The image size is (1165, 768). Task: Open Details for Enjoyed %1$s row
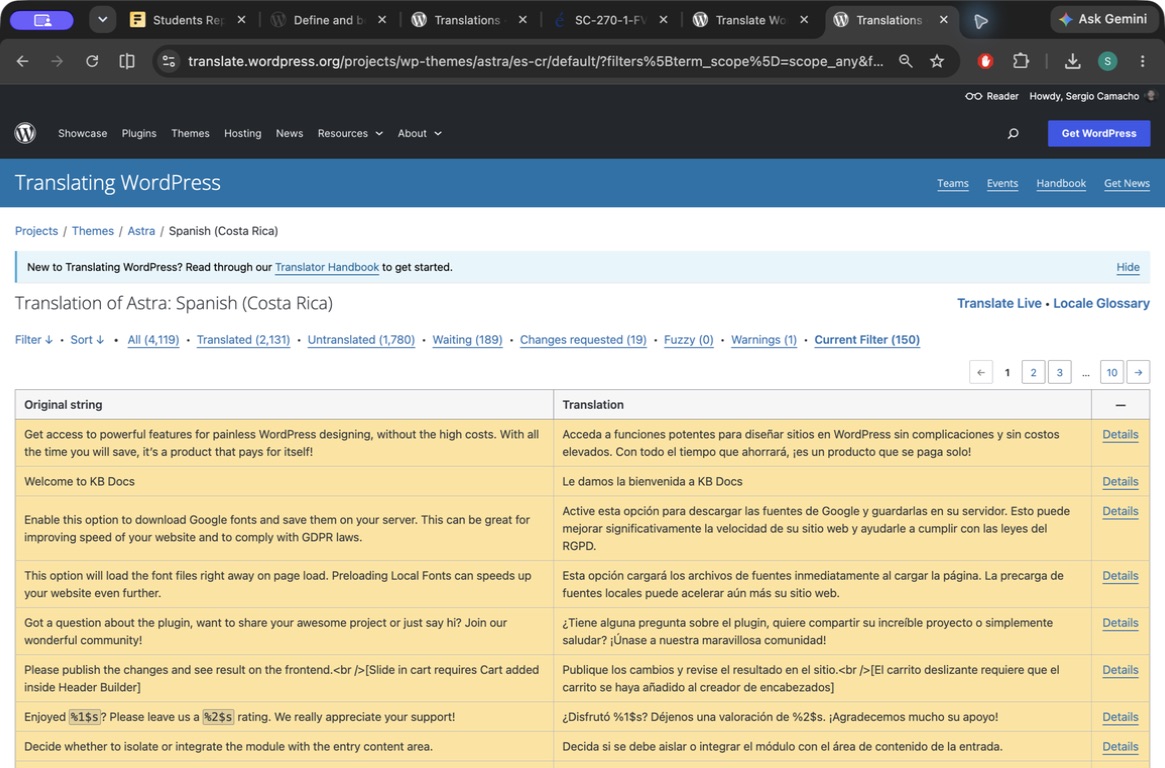pyautogui.click(x=1120, y=717)
